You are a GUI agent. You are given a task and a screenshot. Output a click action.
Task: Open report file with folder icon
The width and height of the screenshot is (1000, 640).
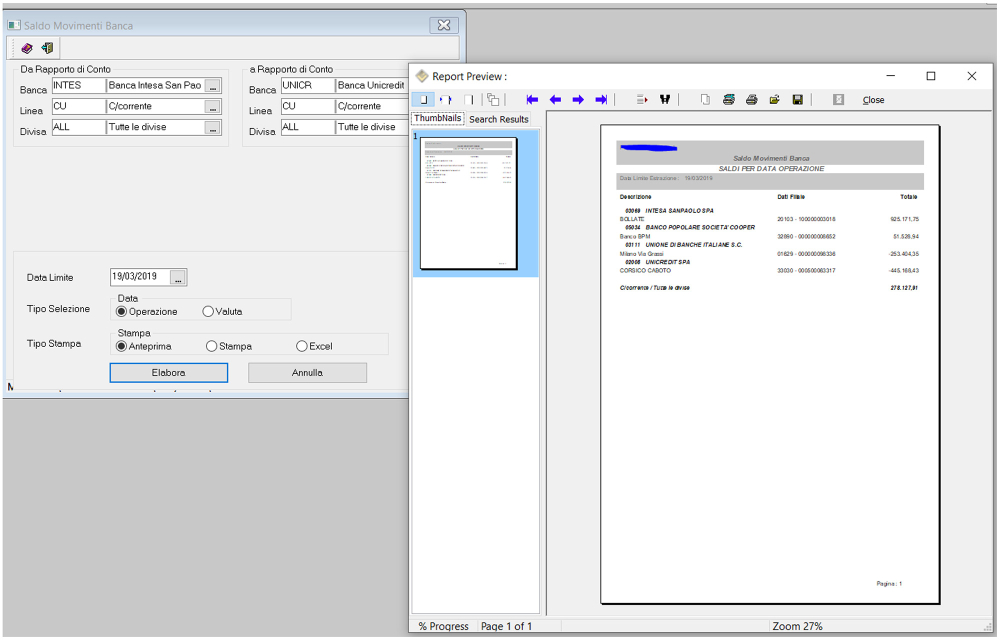[774, 100]
